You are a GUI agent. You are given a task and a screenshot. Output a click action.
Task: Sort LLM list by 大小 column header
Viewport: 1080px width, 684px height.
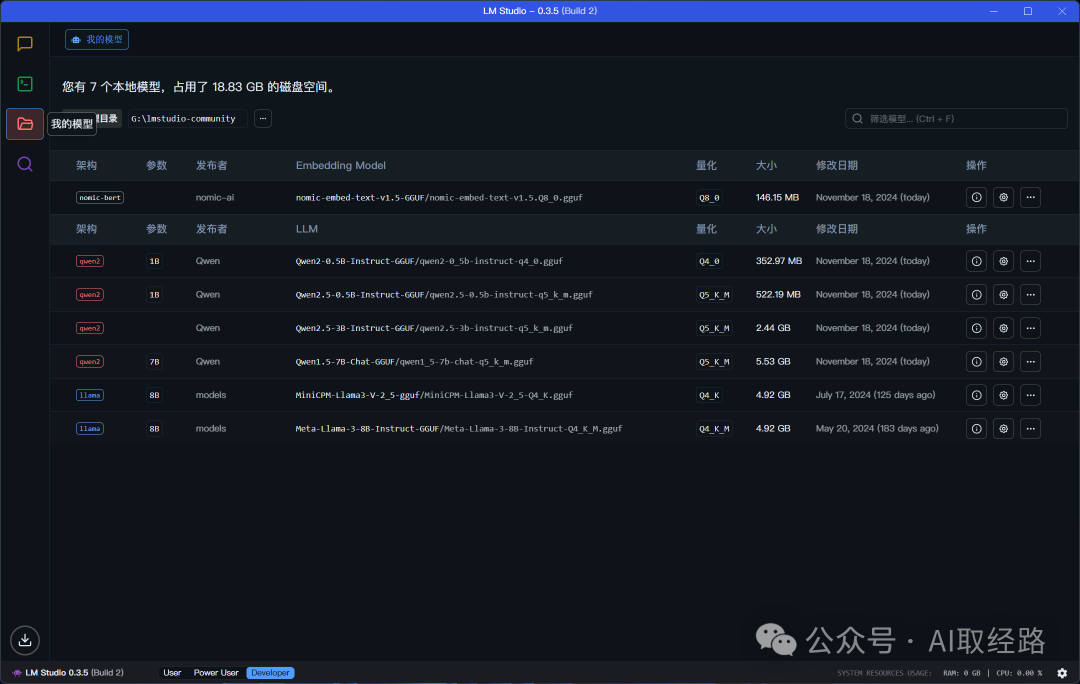tap(766, 229)
